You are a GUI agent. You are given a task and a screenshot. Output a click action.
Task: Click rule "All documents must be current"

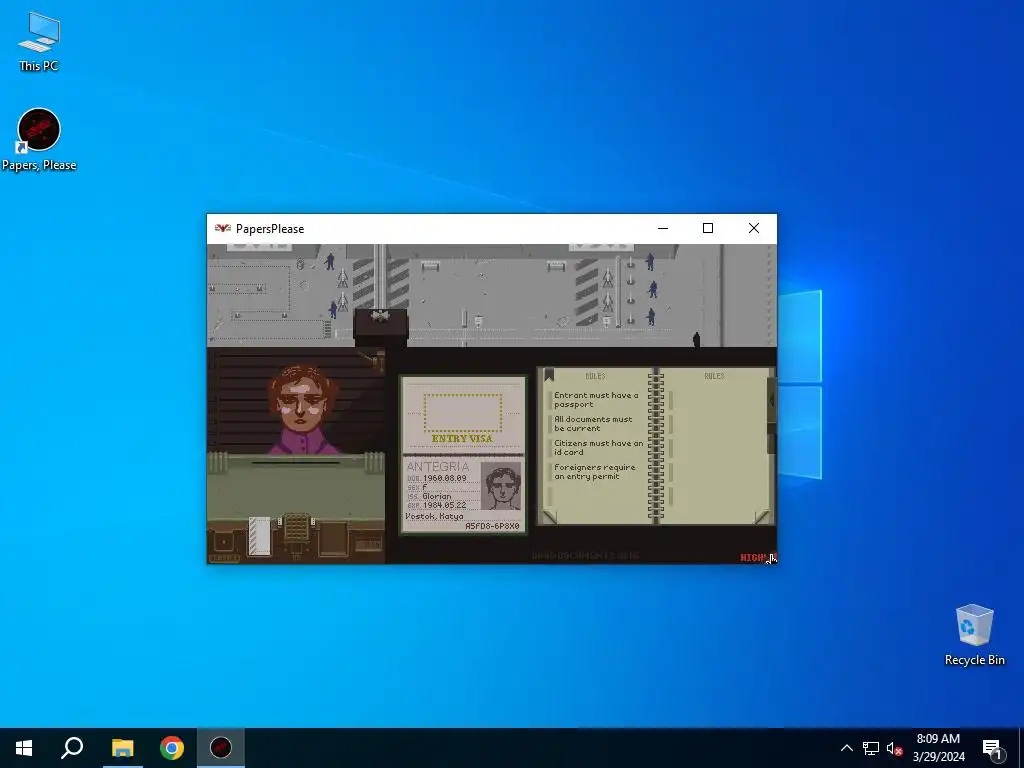click(x=593, y=424)
